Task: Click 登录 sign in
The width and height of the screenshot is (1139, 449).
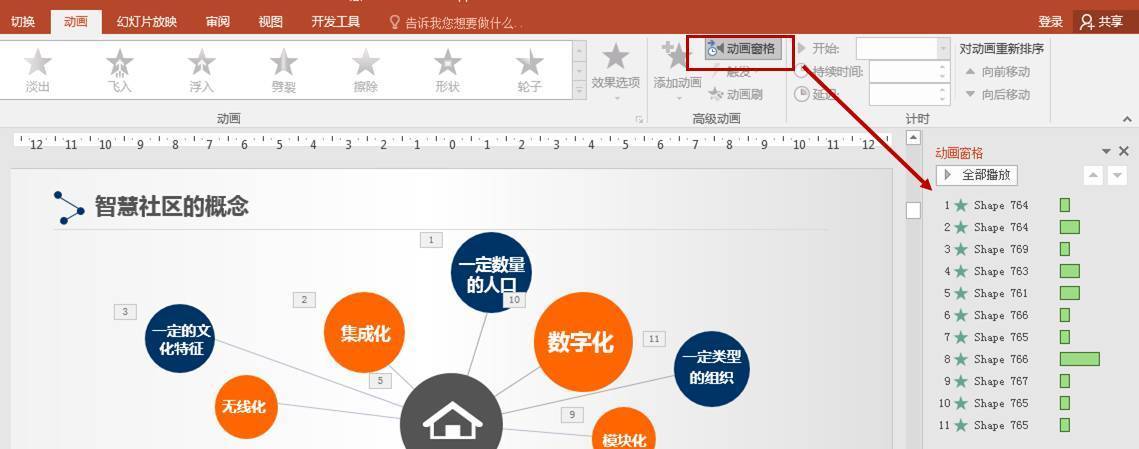Action: pyautogui.click(x=1050, y=22)
